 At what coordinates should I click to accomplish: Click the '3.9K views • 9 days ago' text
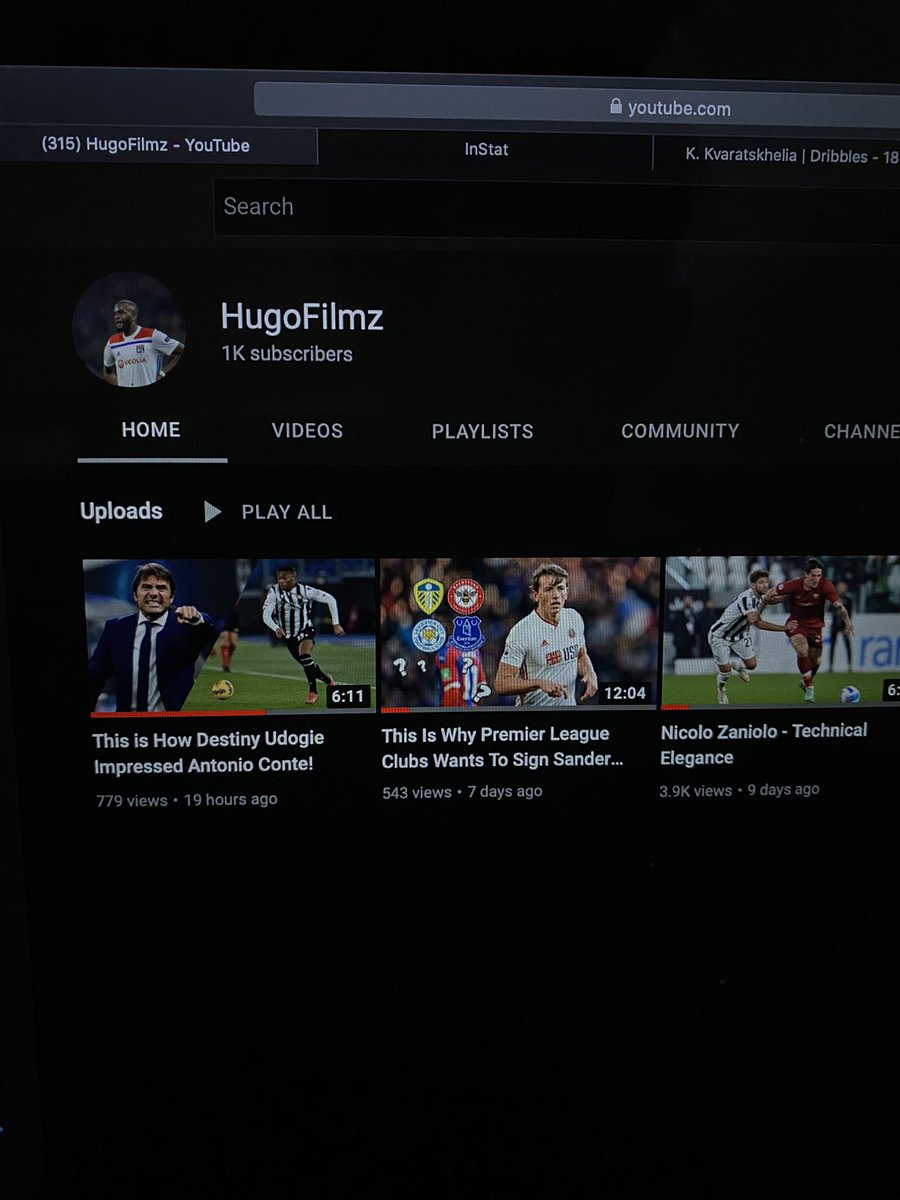739,790
